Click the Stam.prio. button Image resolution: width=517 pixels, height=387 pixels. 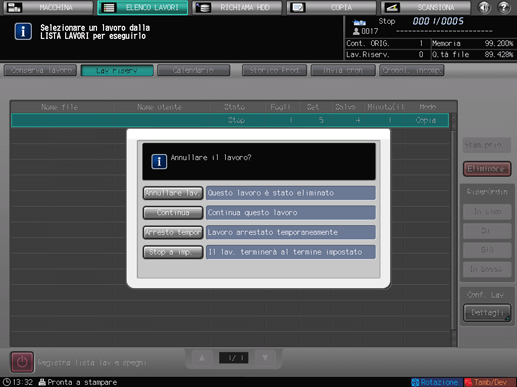[x=487, y=145]
